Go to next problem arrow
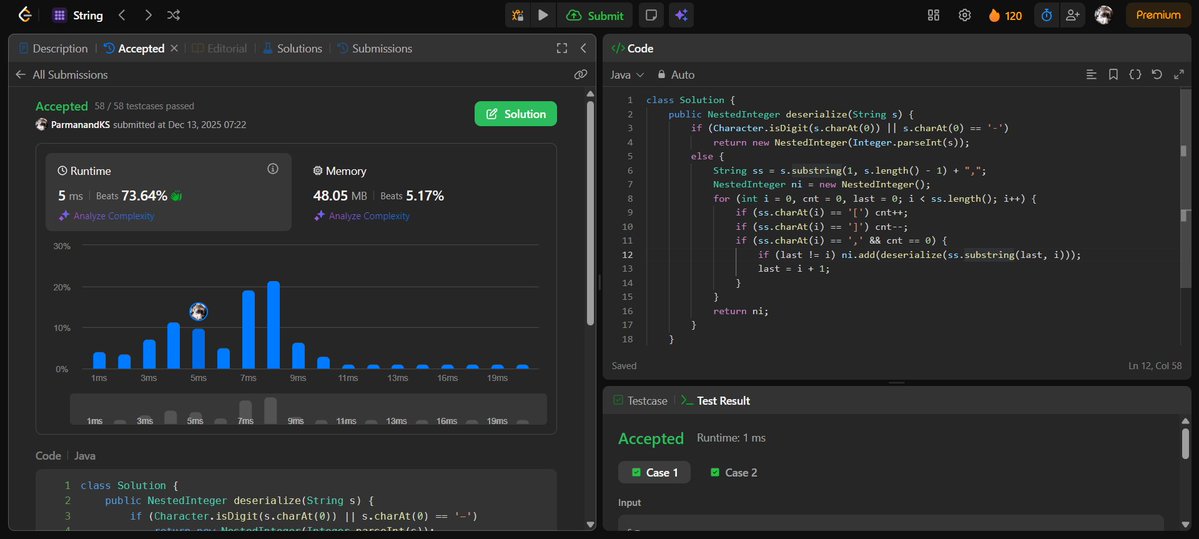1199x539 pixels. click(x=148, y=15)
